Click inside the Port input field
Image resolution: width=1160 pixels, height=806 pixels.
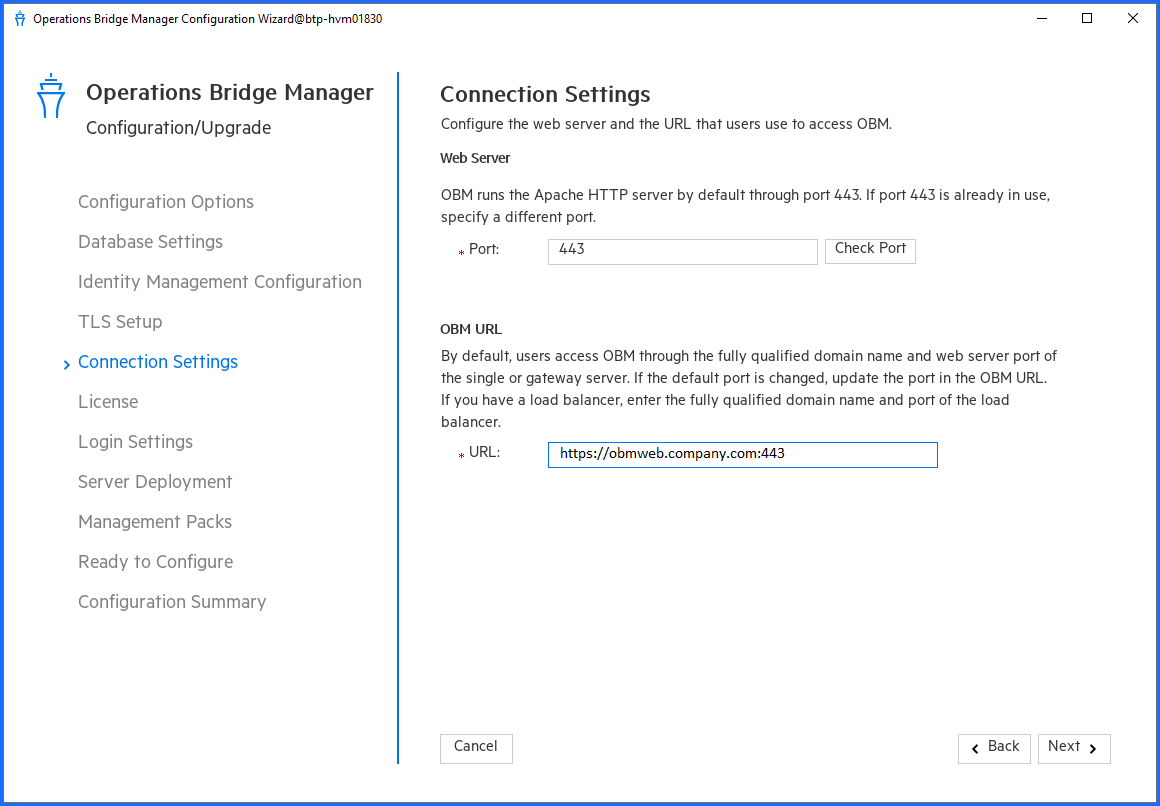click(x=682, y=251)
